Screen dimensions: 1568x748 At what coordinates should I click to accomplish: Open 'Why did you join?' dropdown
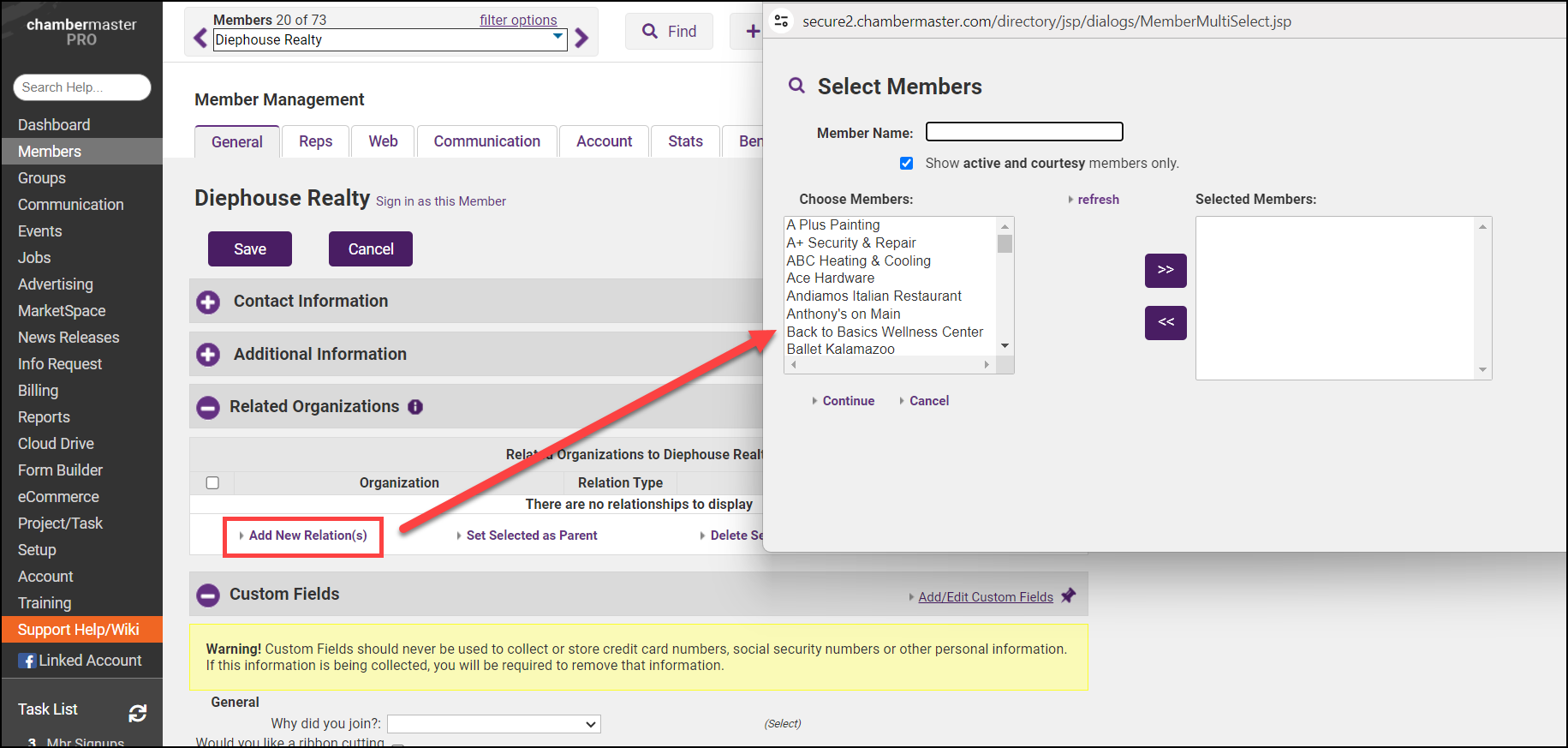493,724
